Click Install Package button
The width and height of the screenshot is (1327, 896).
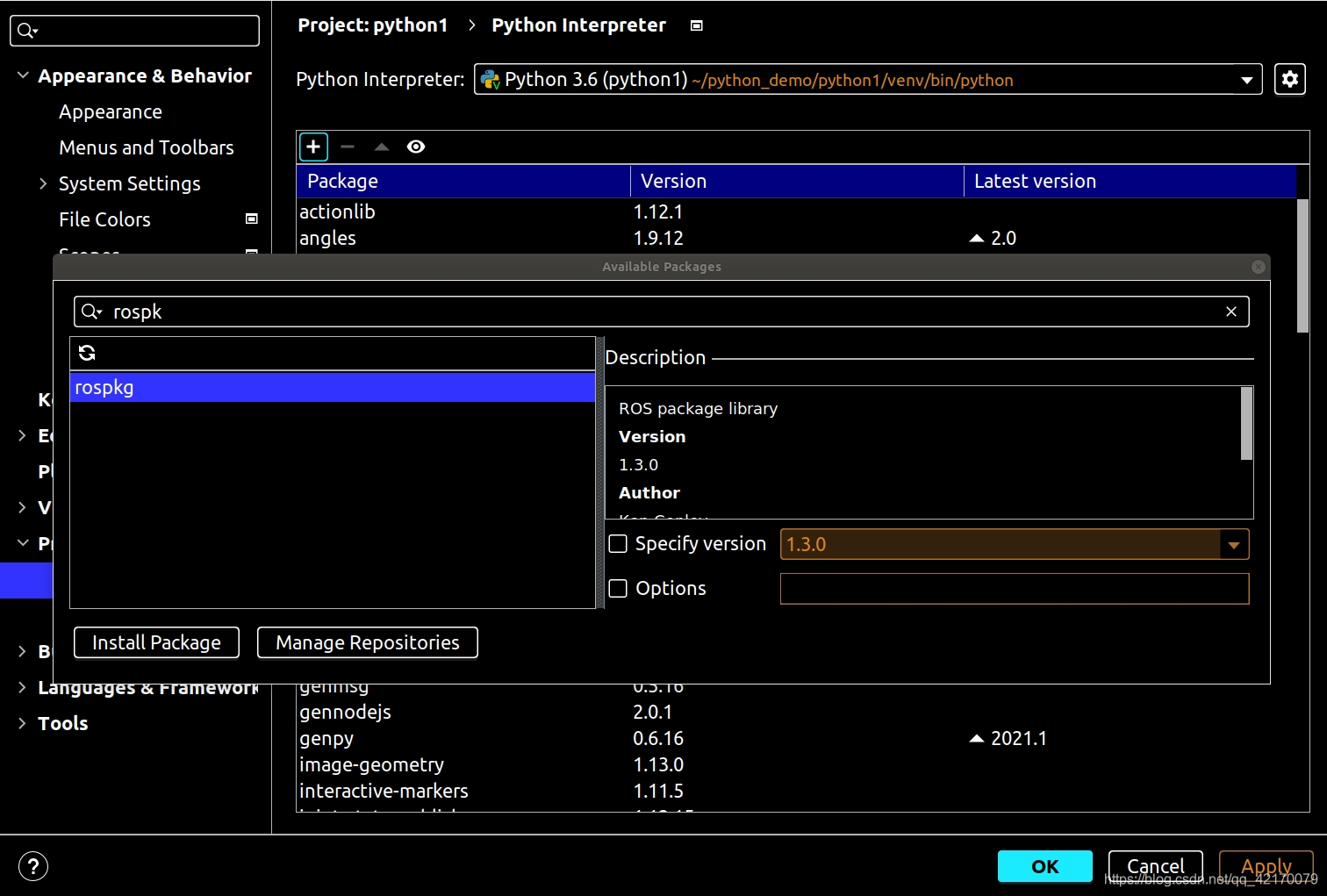coord(156,642)
